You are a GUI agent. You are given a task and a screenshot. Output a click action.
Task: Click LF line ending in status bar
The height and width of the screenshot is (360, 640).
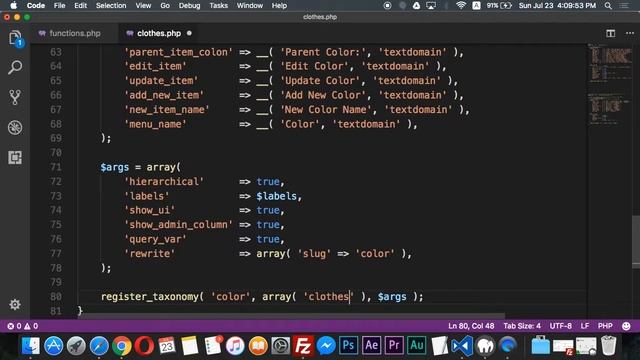click(585, 326)
